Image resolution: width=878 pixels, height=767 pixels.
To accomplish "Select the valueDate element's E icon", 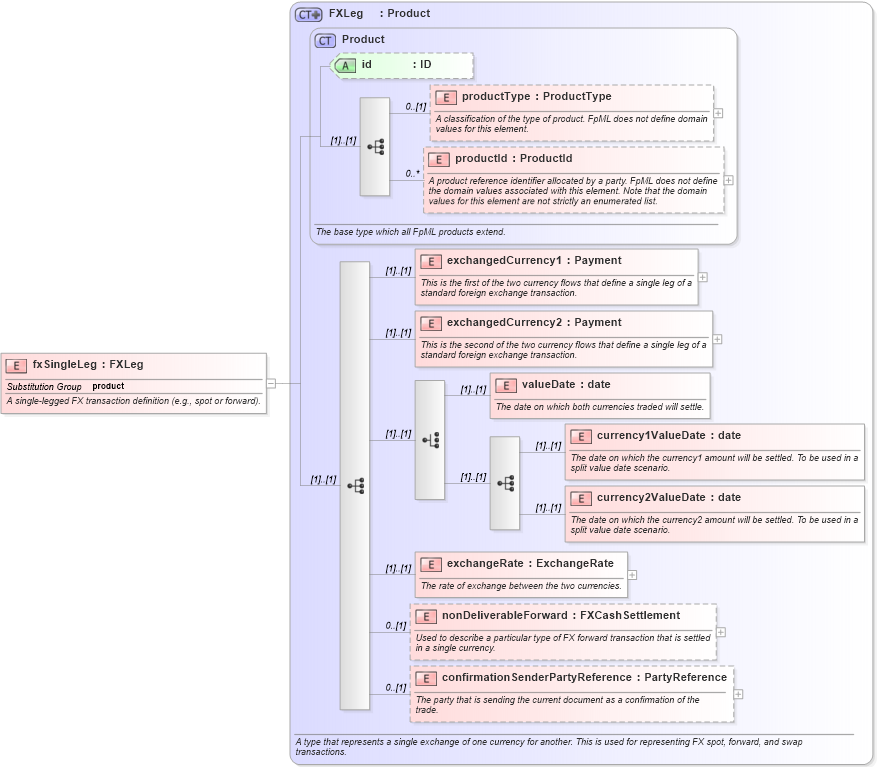I will tap(505, 384).
